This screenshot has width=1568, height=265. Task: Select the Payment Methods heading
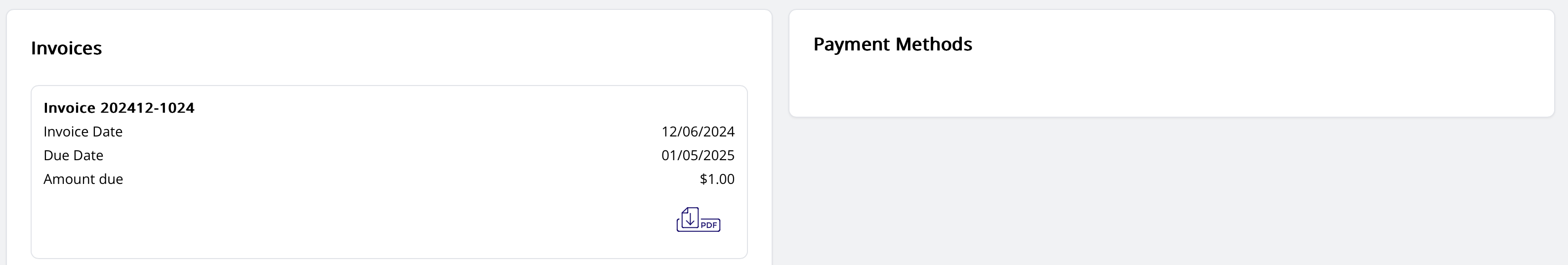tap(892, 44)
